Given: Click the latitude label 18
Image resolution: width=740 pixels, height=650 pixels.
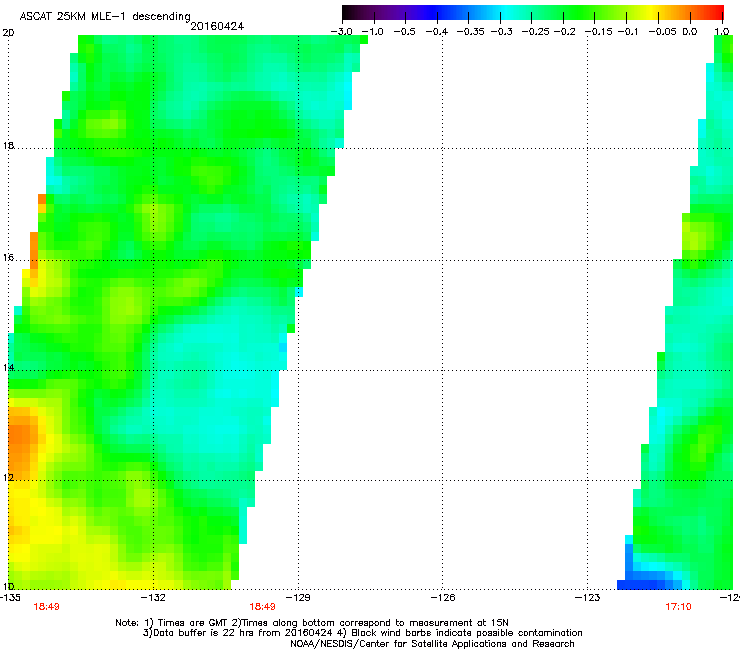Looking at the screenshot, I should point(8,145).
